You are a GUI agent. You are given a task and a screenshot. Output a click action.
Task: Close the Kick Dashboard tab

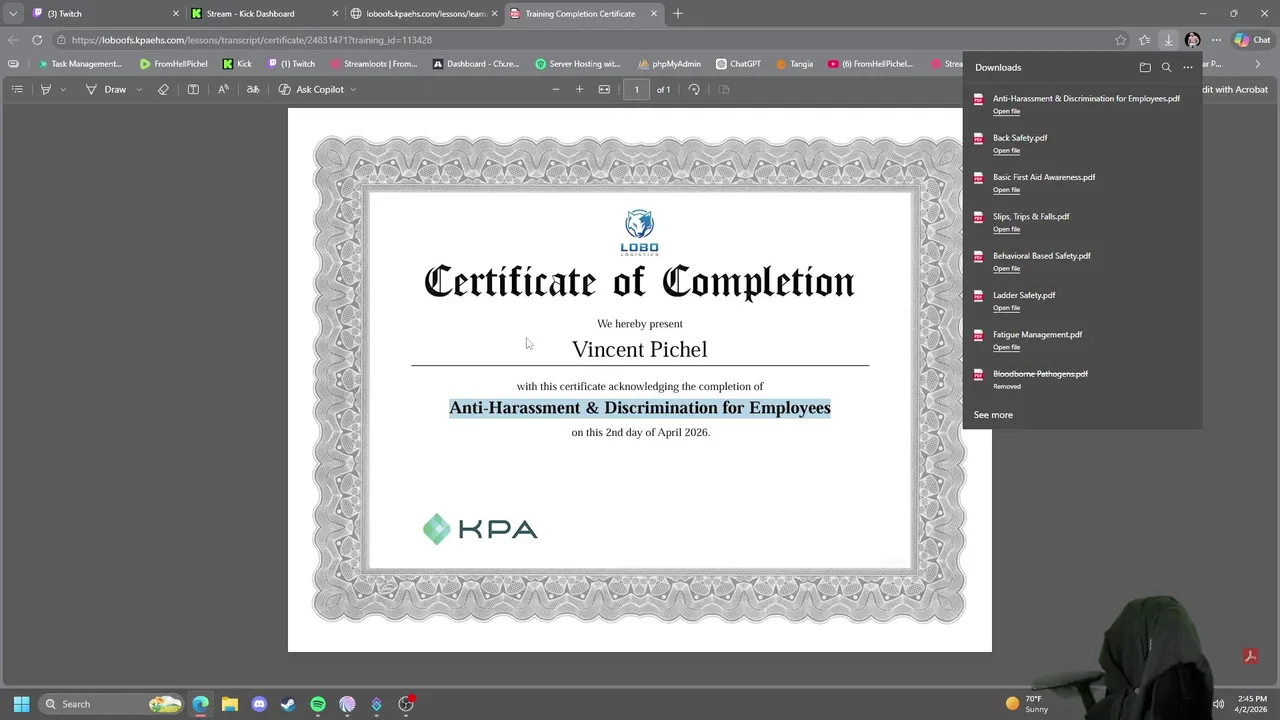(335, 14)
